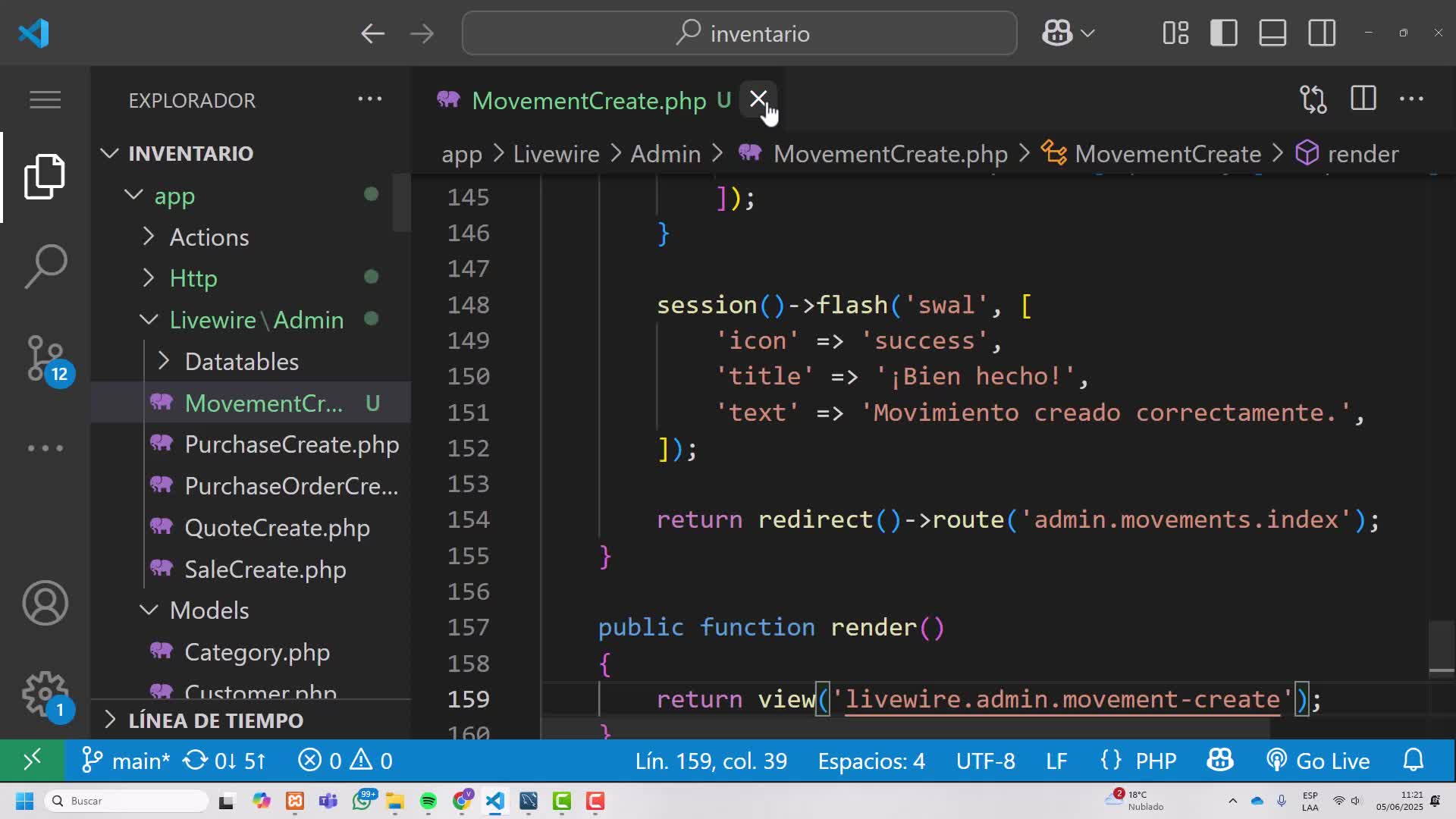Open PurchaseOrderCre... file in explorer
The image size is (1456, 819).
250,486
